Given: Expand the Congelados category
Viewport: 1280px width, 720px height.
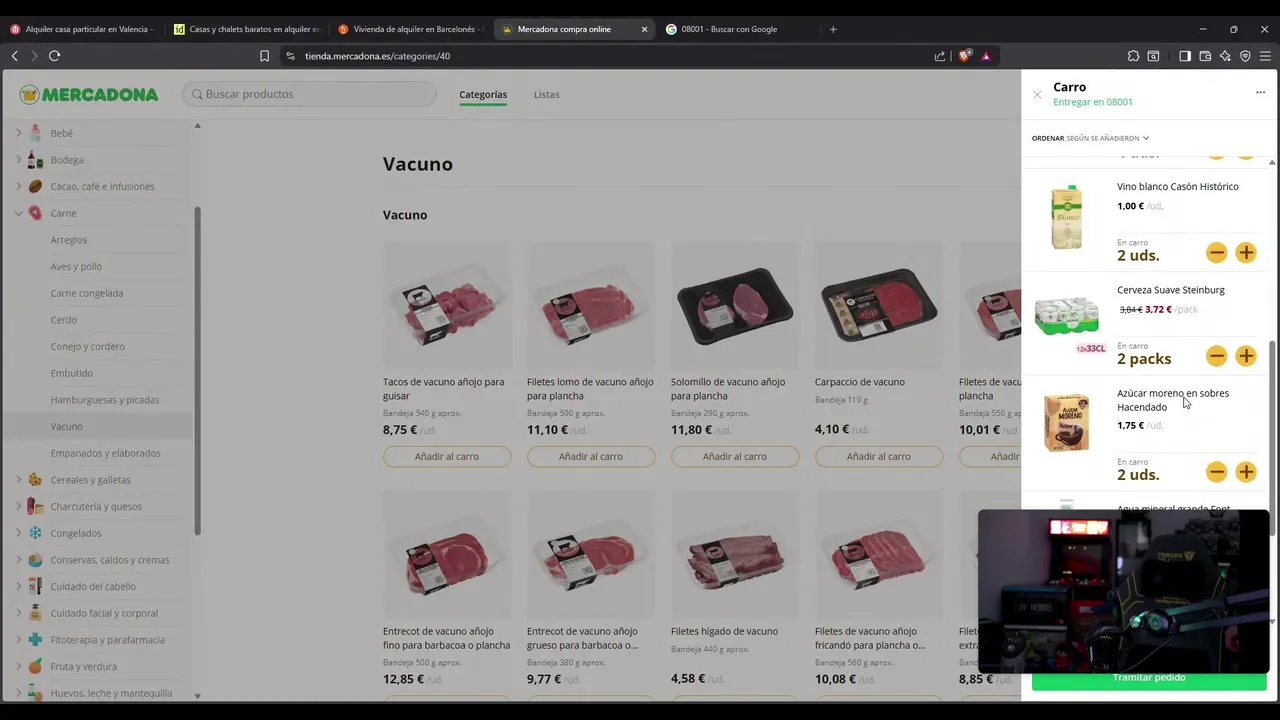Looking at the screenshot, I should tap(18, 533).
